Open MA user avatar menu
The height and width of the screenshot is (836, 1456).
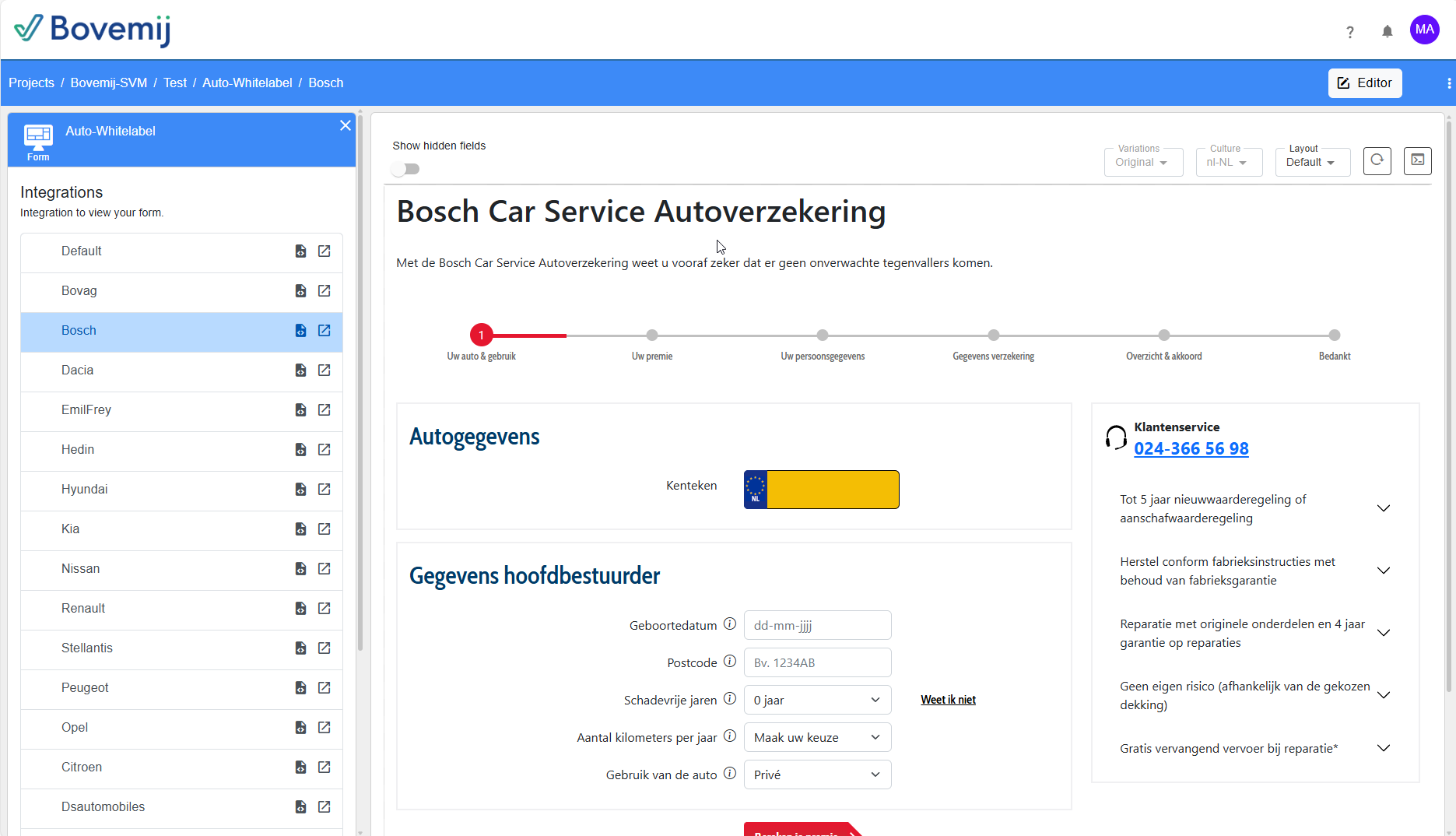click(x=1424, y=30)
